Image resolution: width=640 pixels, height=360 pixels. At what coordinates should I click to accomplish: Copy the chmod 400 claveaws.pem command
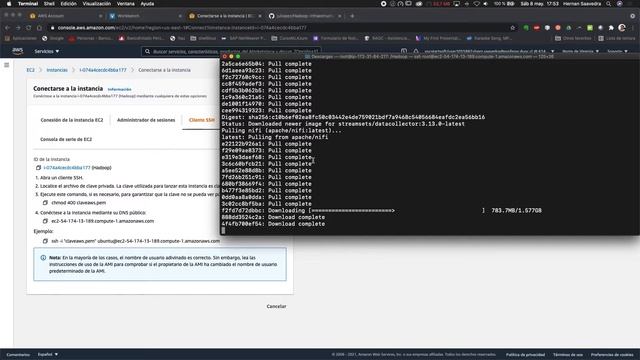coord(45,202)
